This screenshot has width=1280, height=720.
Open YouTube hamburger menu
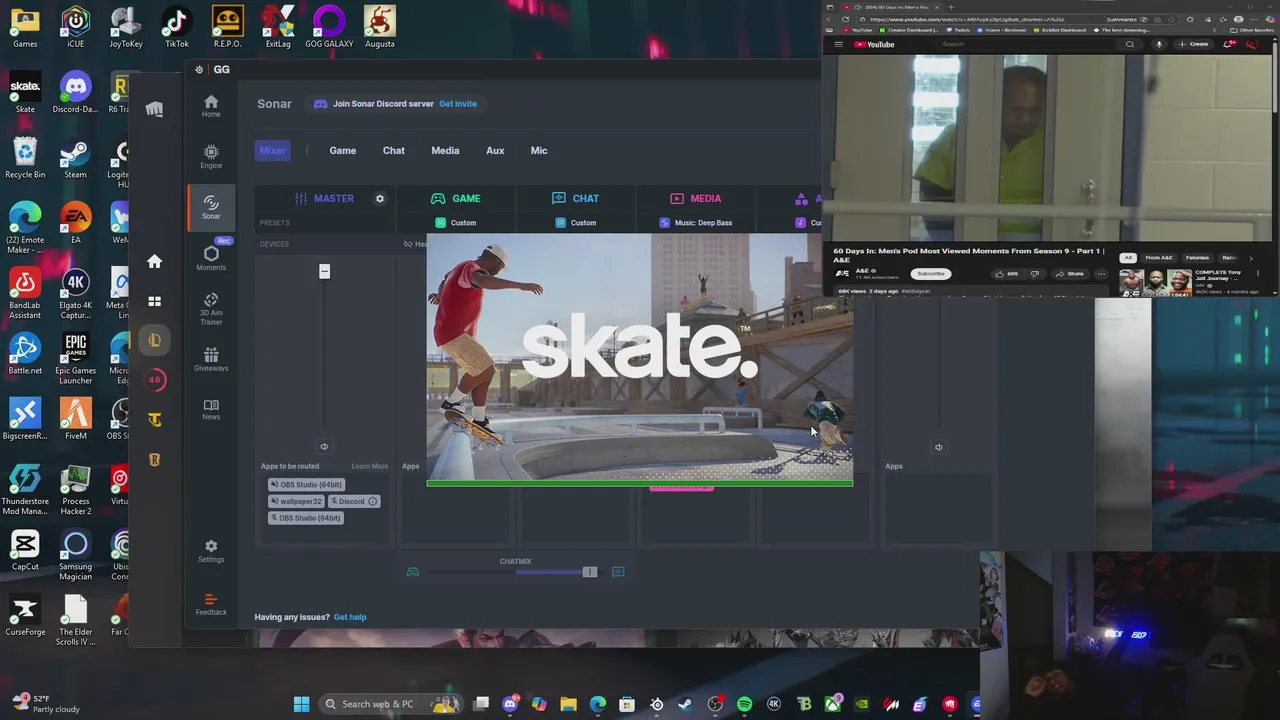click(838, 44)
